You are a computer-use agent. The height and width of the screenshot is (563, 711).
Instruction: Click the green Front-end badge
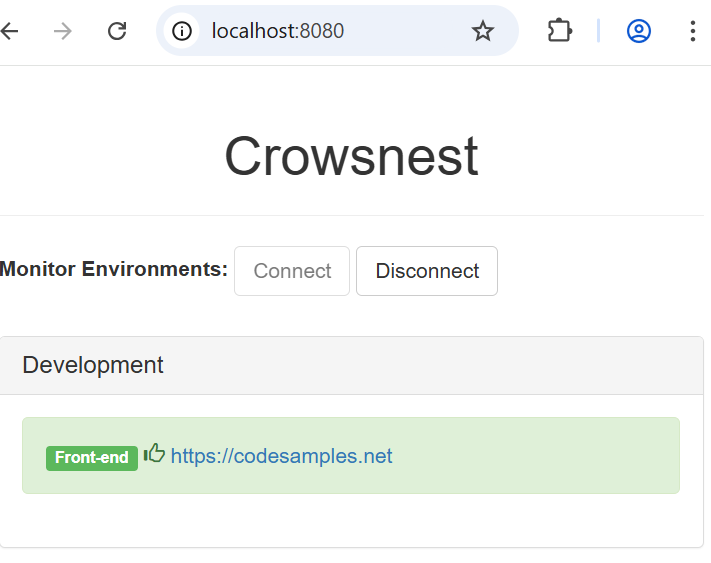(x=92, y=458)
